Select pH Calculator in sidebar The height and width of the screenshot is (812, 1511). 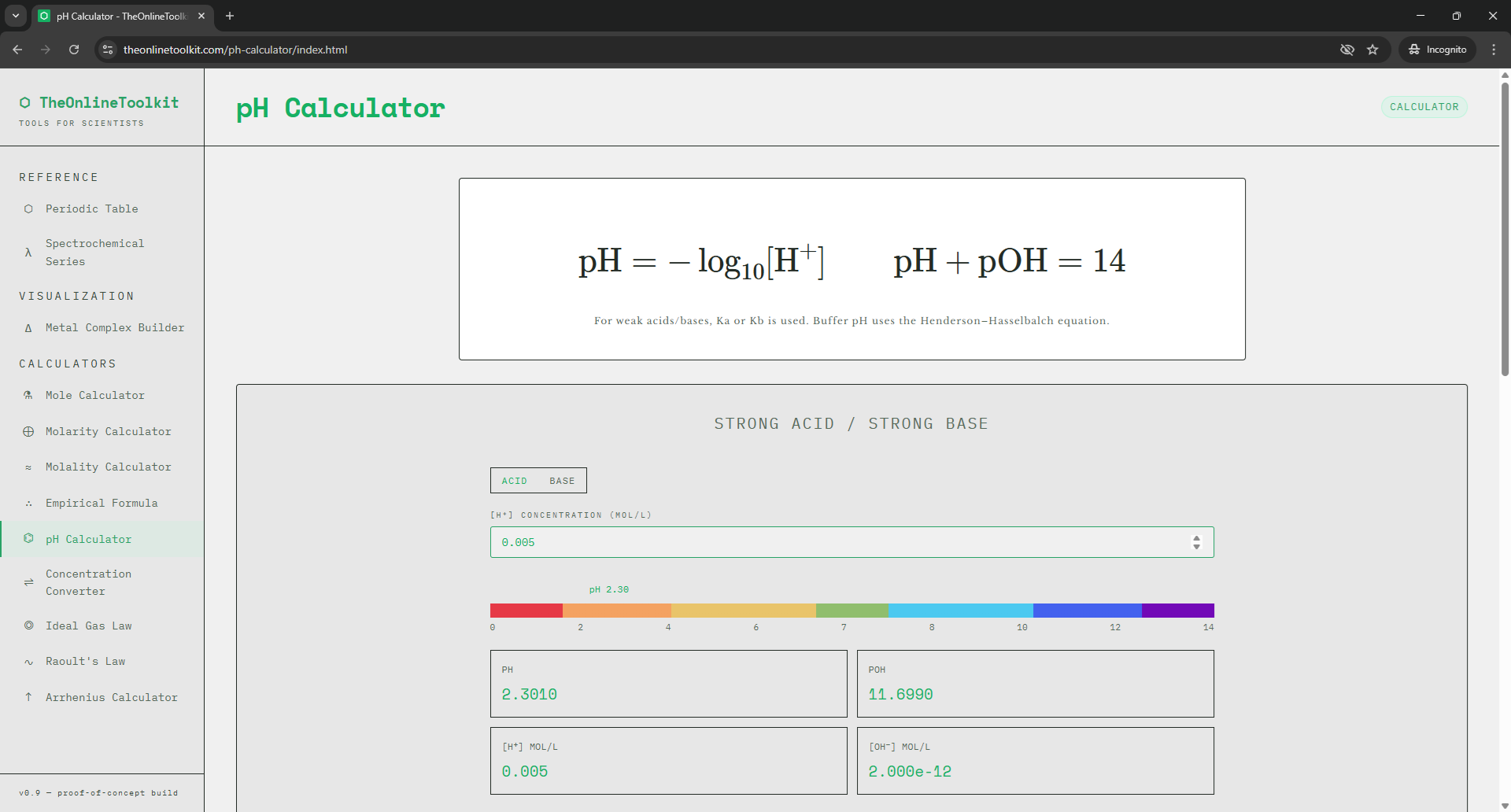click(102, 539)
